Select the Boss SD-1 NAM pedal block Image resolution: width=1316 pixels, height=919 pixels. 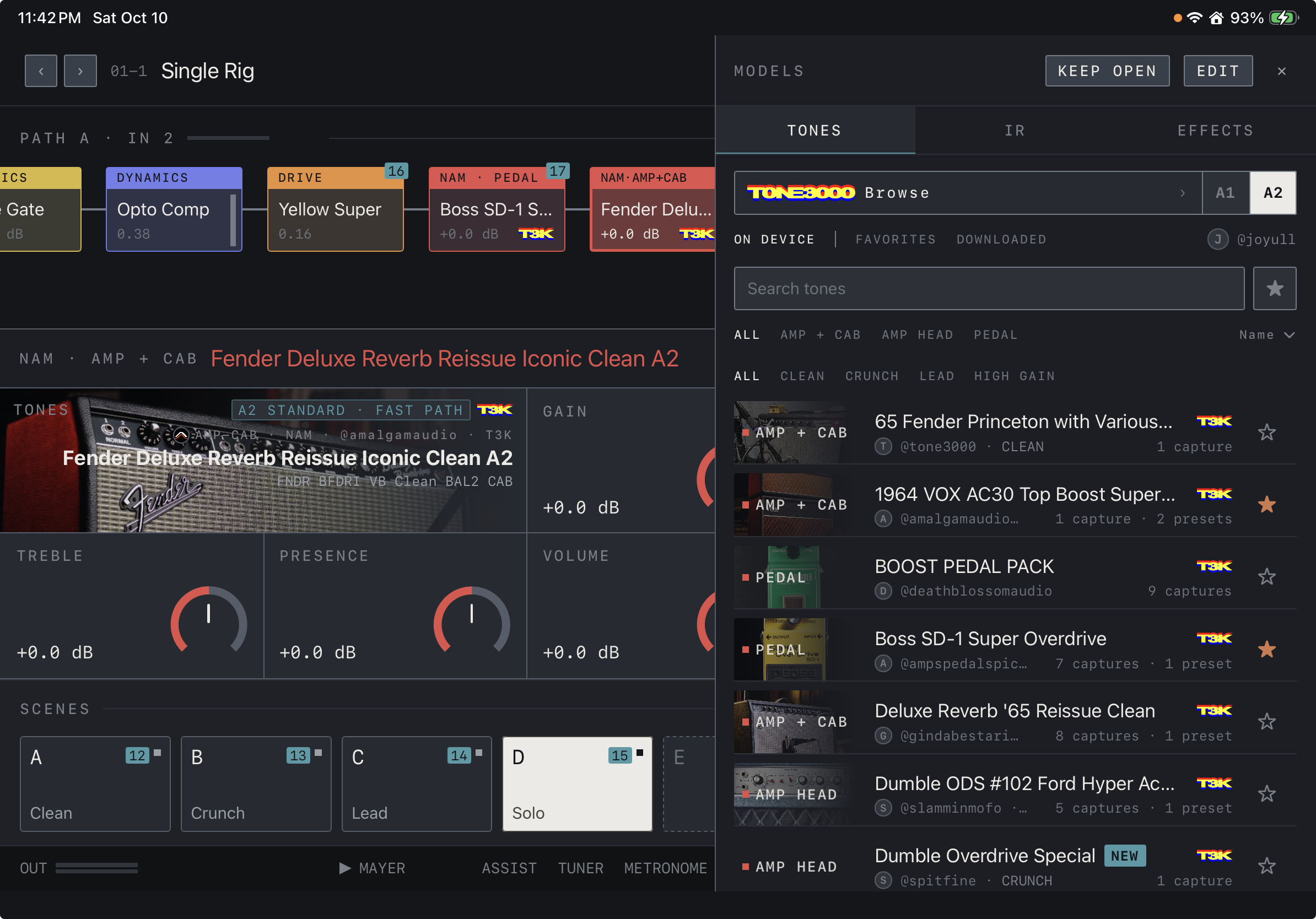(497, 209)
